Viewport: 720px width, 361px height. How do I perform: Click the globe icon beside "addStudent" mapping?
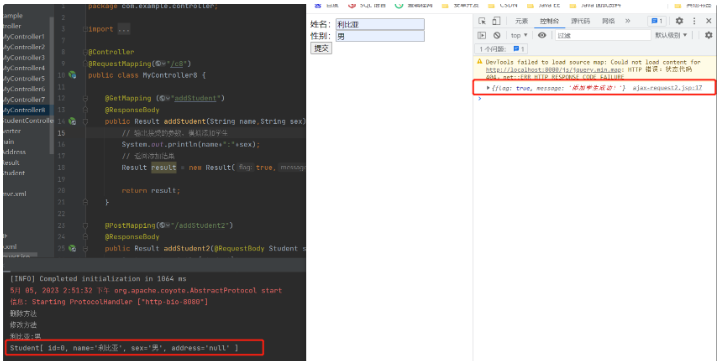(163, 98)
